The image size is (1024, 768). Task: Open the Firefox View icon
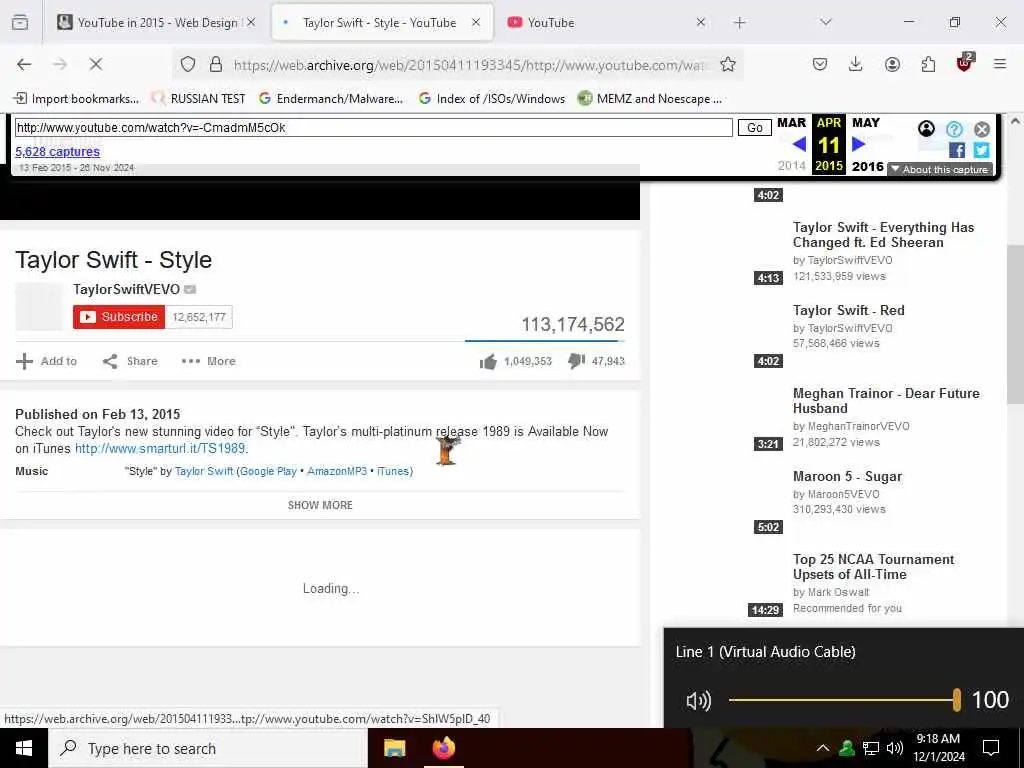20,22
